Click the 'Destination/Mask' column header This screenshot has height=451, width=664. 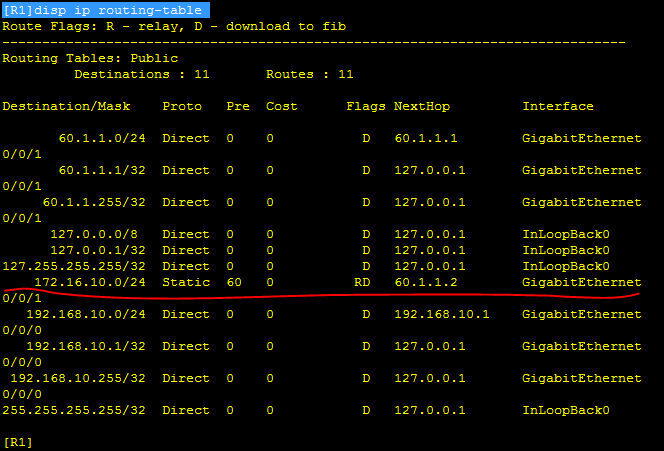click(x=66, y=106)
